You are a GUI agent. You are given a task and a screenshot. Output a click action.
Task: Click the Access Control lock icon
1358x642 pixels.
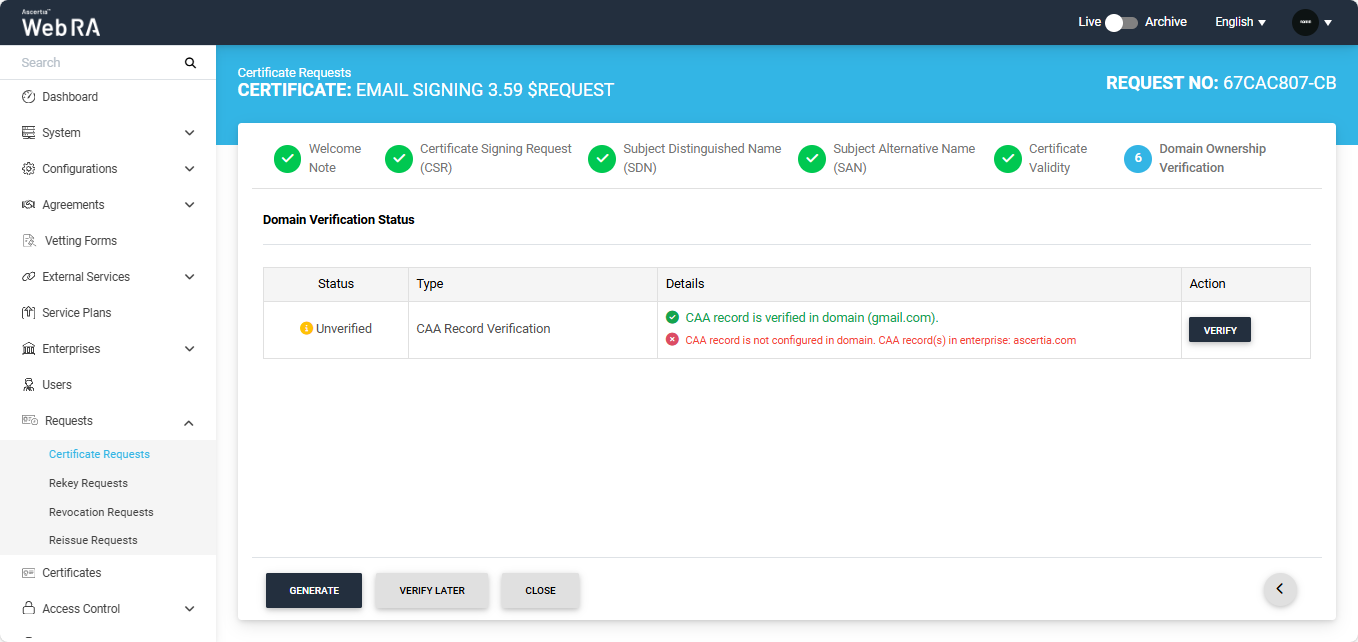coord(29,609)
